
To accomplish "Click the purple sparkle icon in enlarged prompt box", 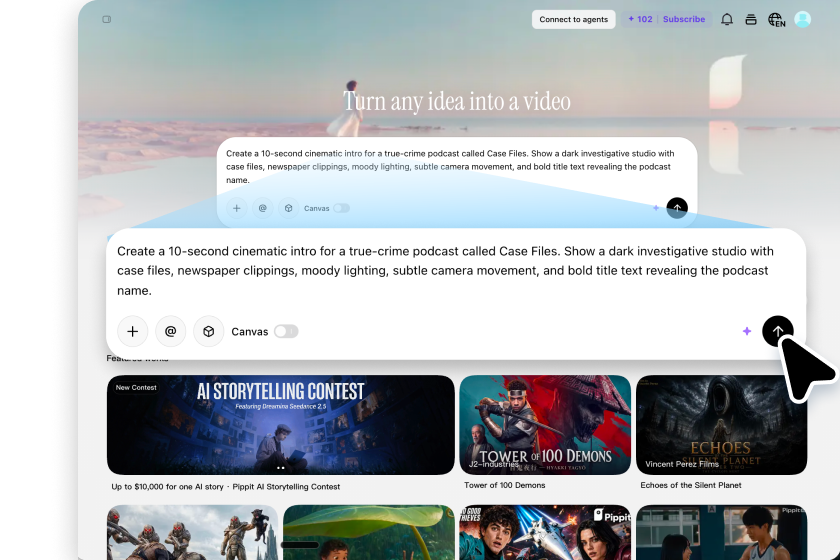I will point(747,331).
